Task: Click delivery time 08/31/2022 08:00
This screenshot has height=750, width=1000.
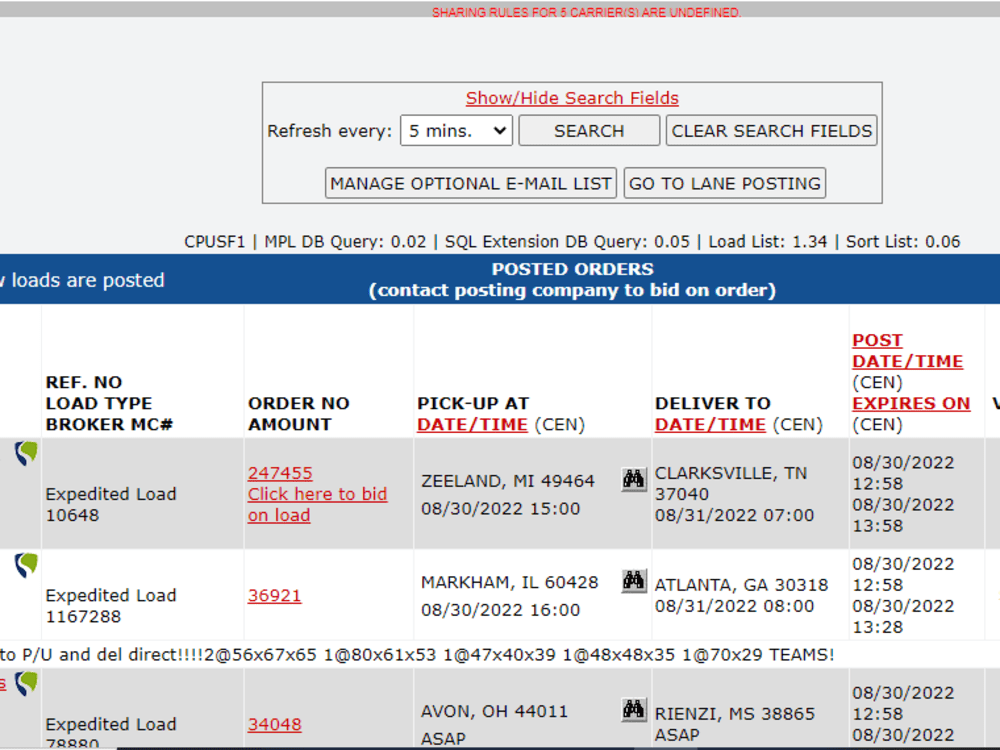Action: tap(734, 606)
